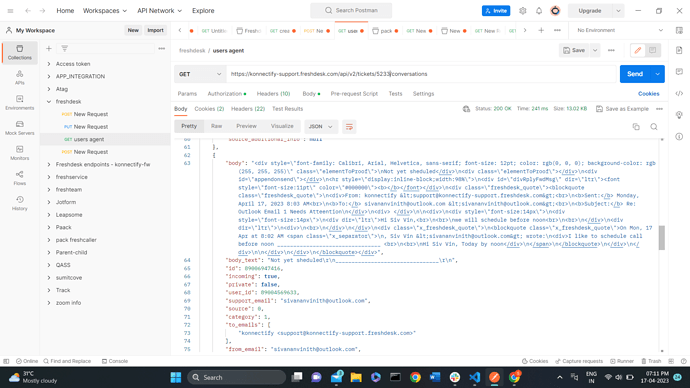The image size is (690, 388).
Task: Copy the response body with copy icon
Action: pos(636,127)
